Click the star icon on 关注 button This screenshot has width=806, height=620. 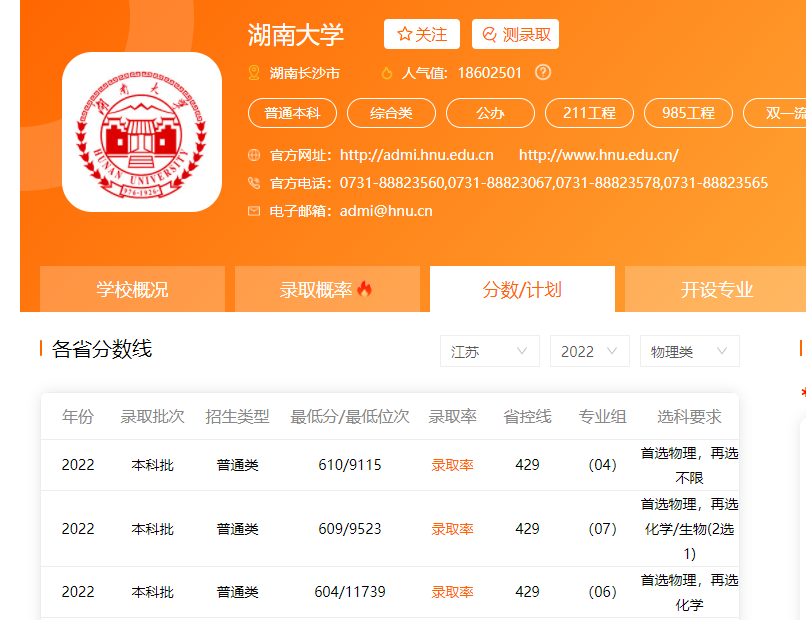(x=405, y=34)
